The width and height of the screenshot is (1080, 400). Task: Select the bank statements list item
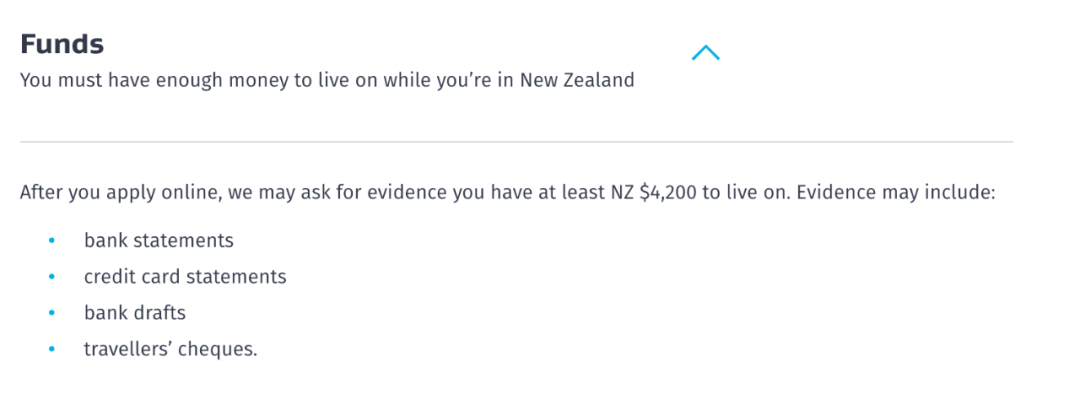tap(158, 240)
